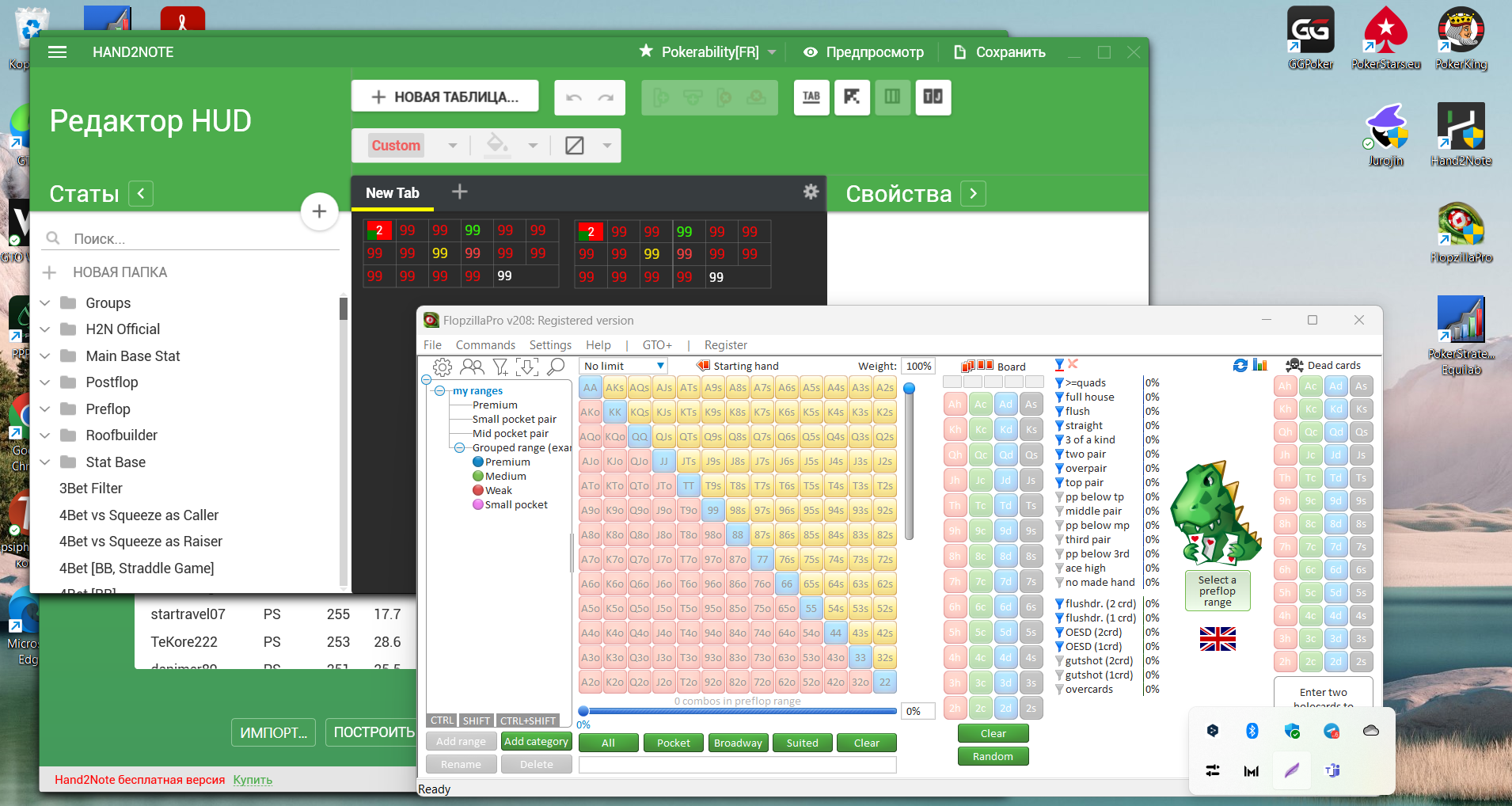Click the Pocket range button
The width and height of the screenshot is (1512, 806).
click(674, 743)
